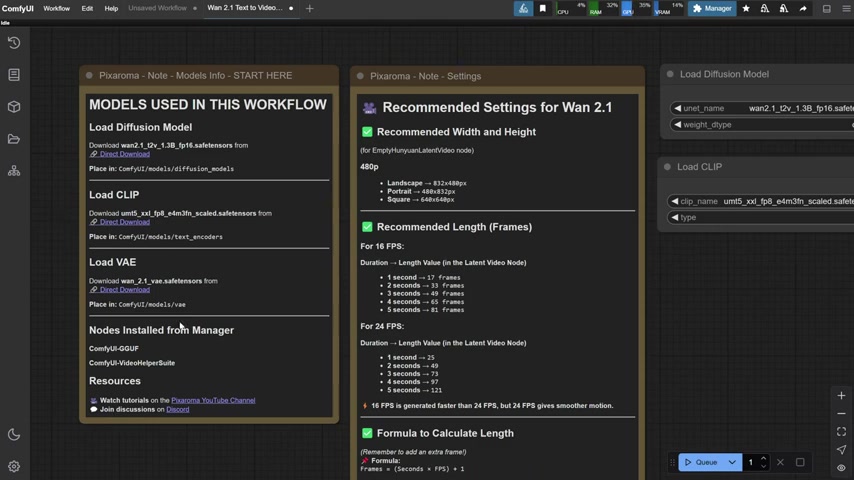Click the Formula to Calculate Length heading

(x=445, y=434)
